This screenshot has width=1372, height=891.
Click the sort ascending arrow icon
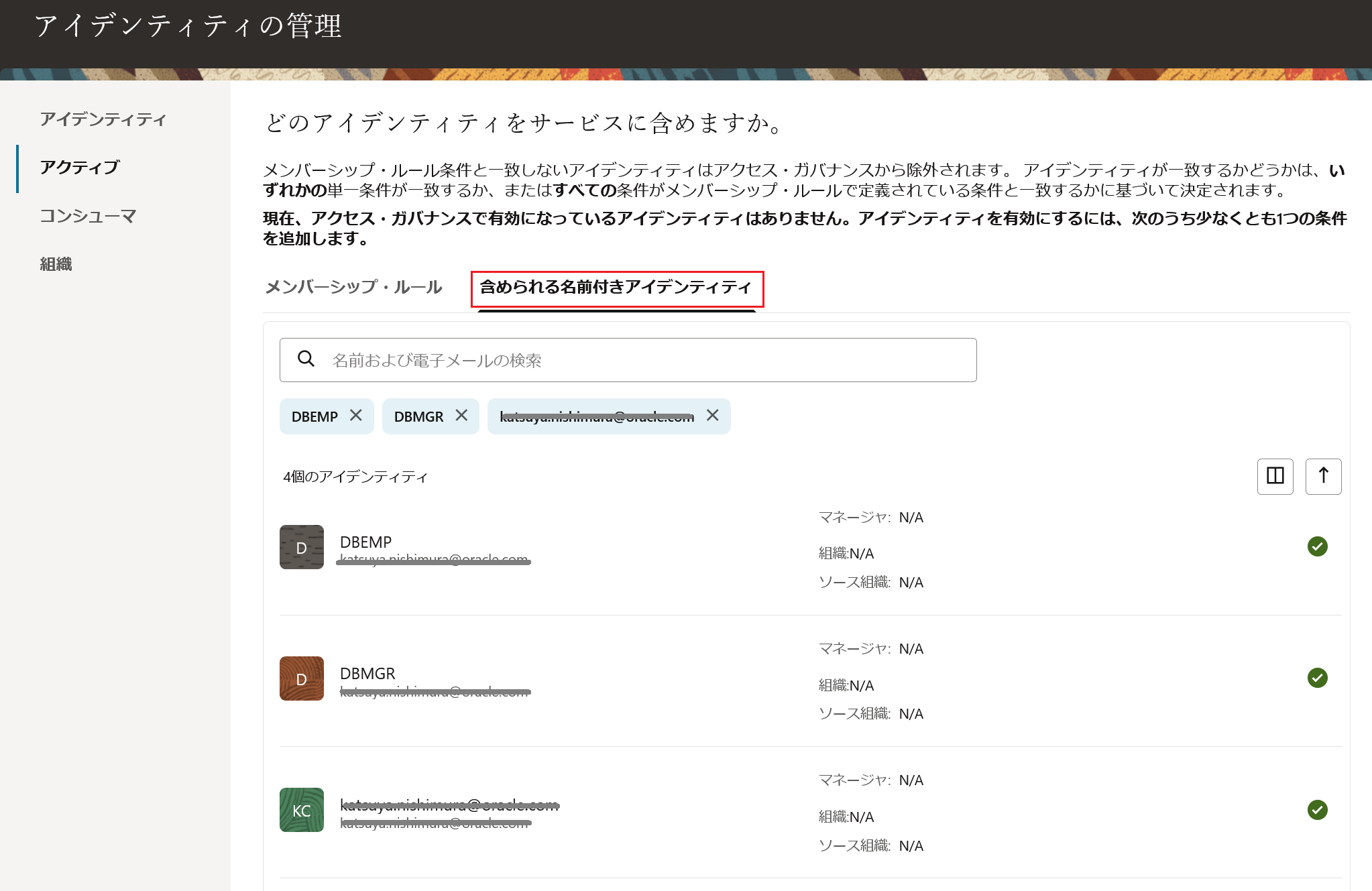(1323, 476)
